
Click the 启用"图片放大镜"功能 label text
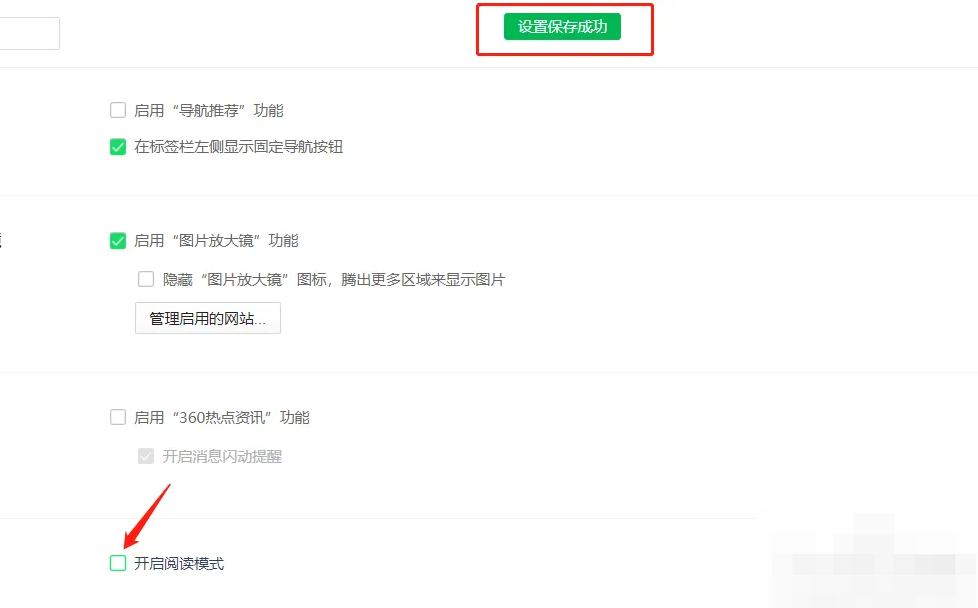[216, 241]
